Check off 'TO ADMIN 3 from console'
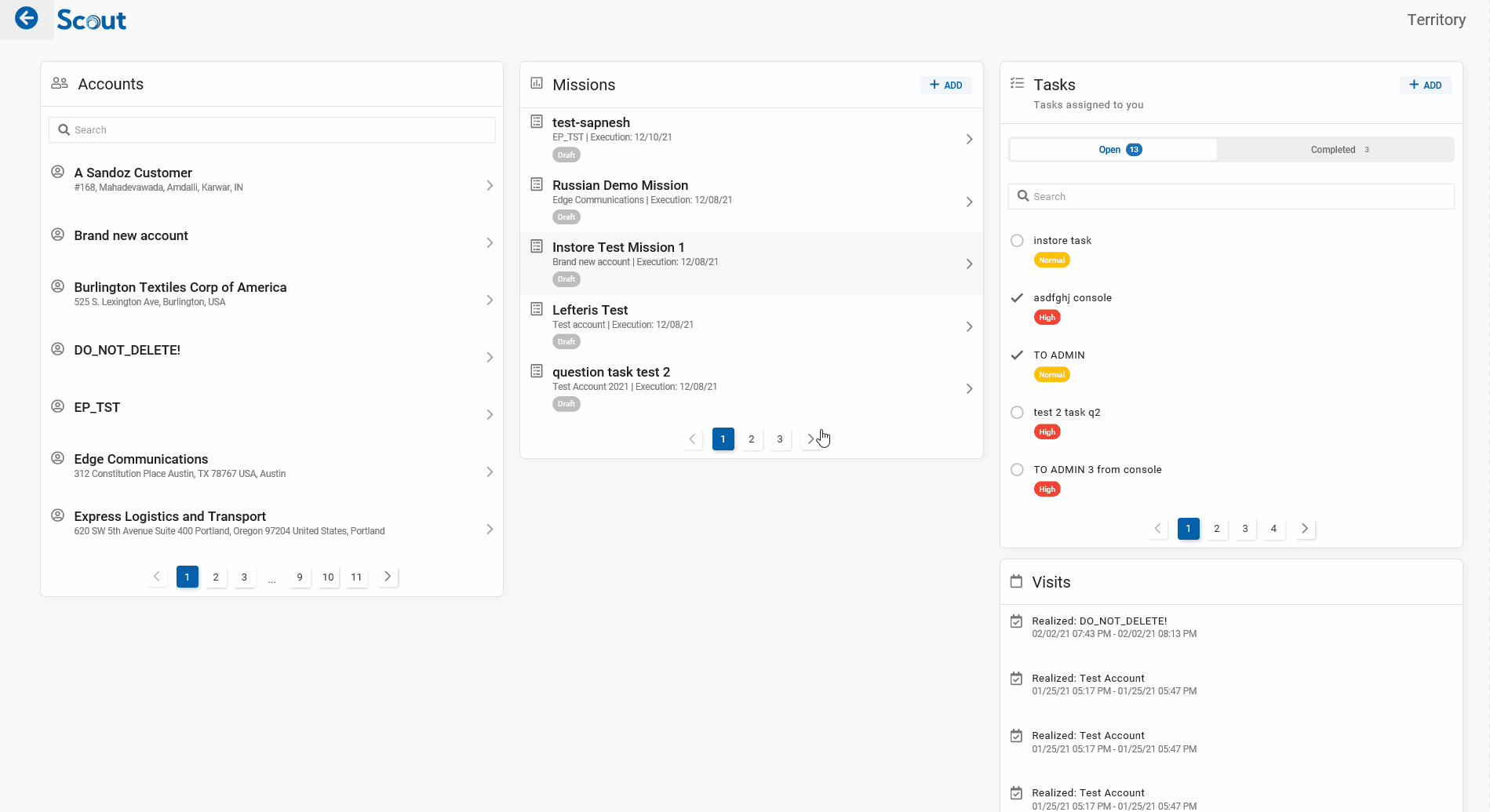1490x812 pixels. [x=1017, y=470]
